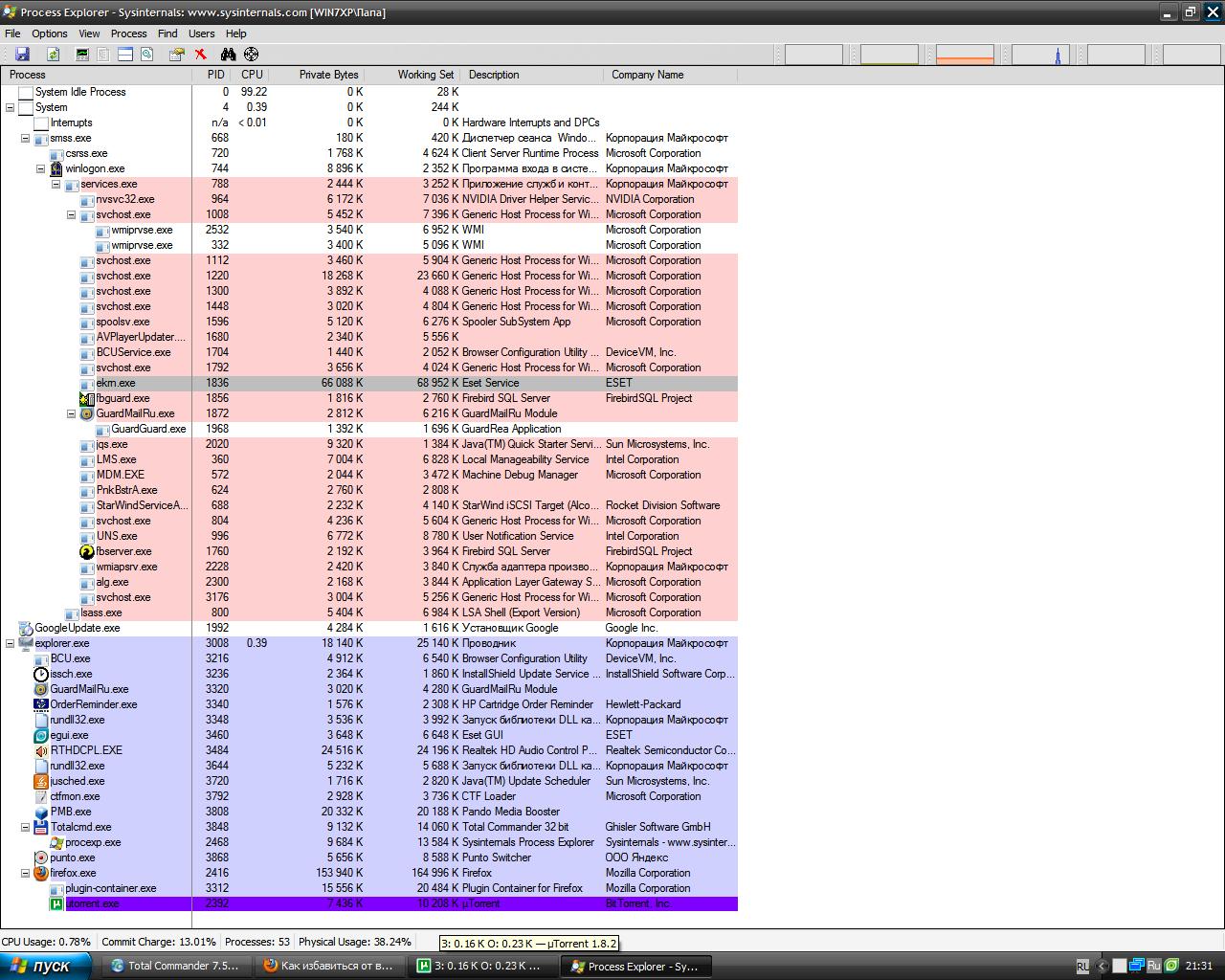This screenshot has width=1225, height=980.
Task: Open the Find menu
Action: [167, 33]
